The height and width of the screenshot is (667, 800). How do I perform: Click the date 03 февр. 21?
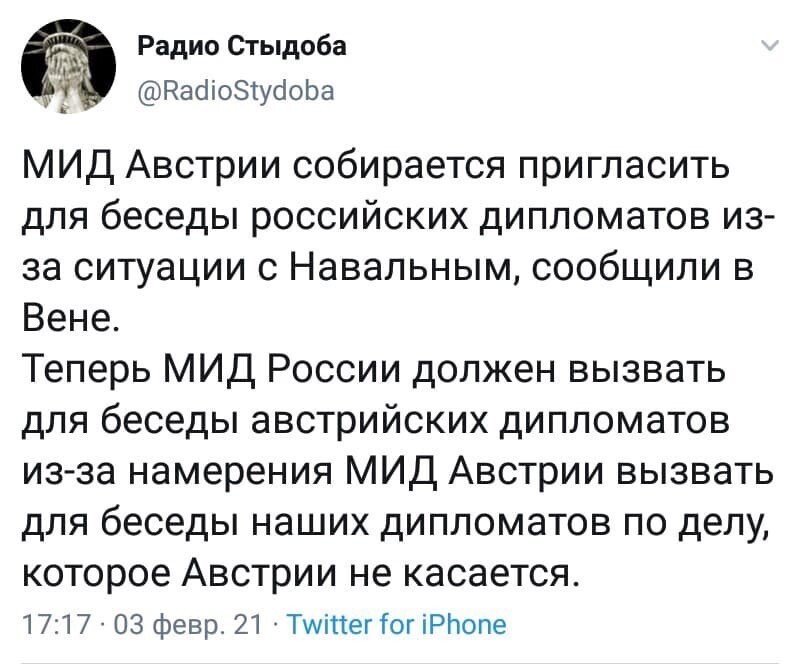point(188,625)
